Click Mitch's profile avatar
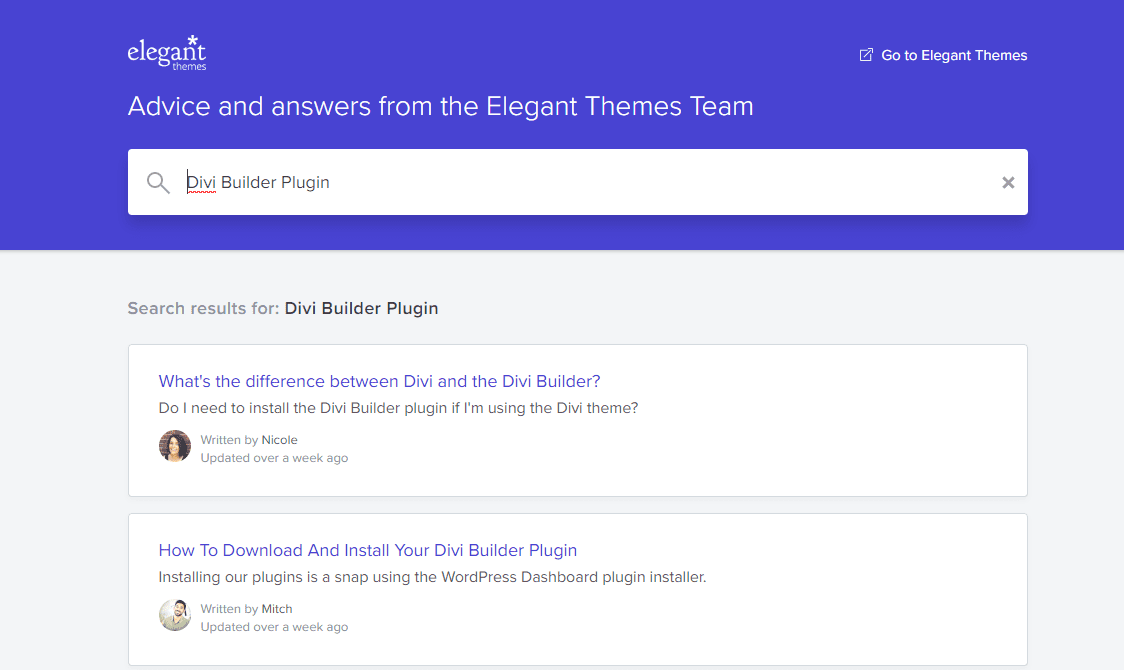 pos(175,615)
